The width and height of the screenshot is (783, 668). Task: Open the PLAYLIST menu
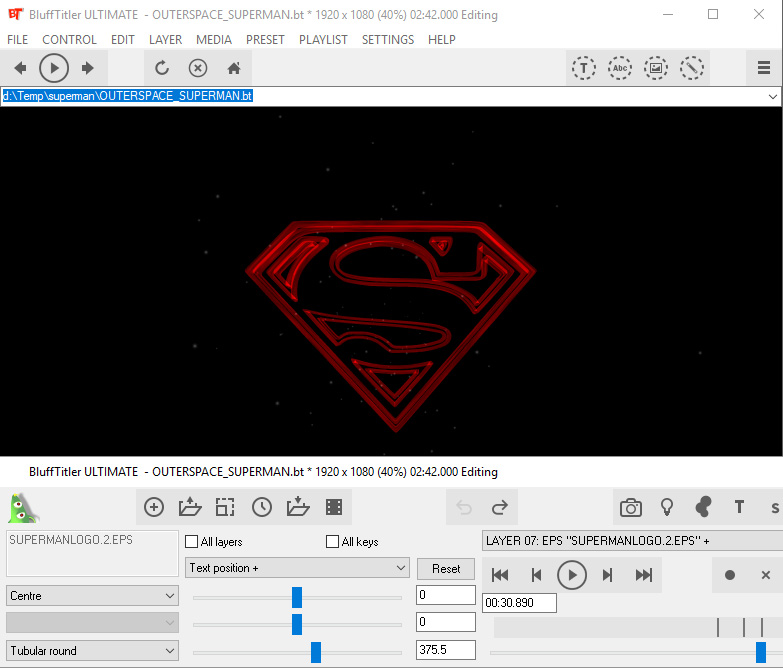click(323, 39)
